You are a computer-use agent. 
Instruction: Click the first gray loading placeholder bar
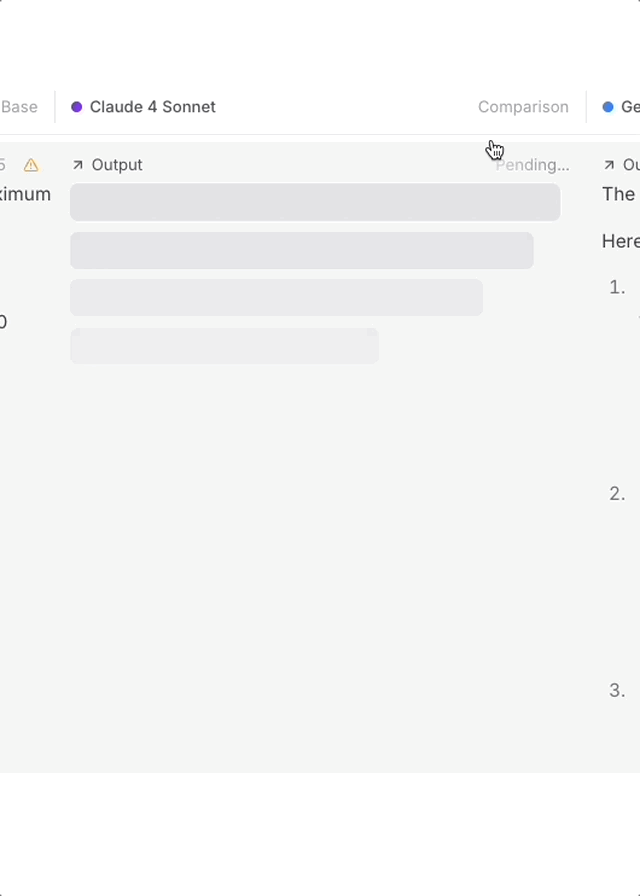point(315,202)
